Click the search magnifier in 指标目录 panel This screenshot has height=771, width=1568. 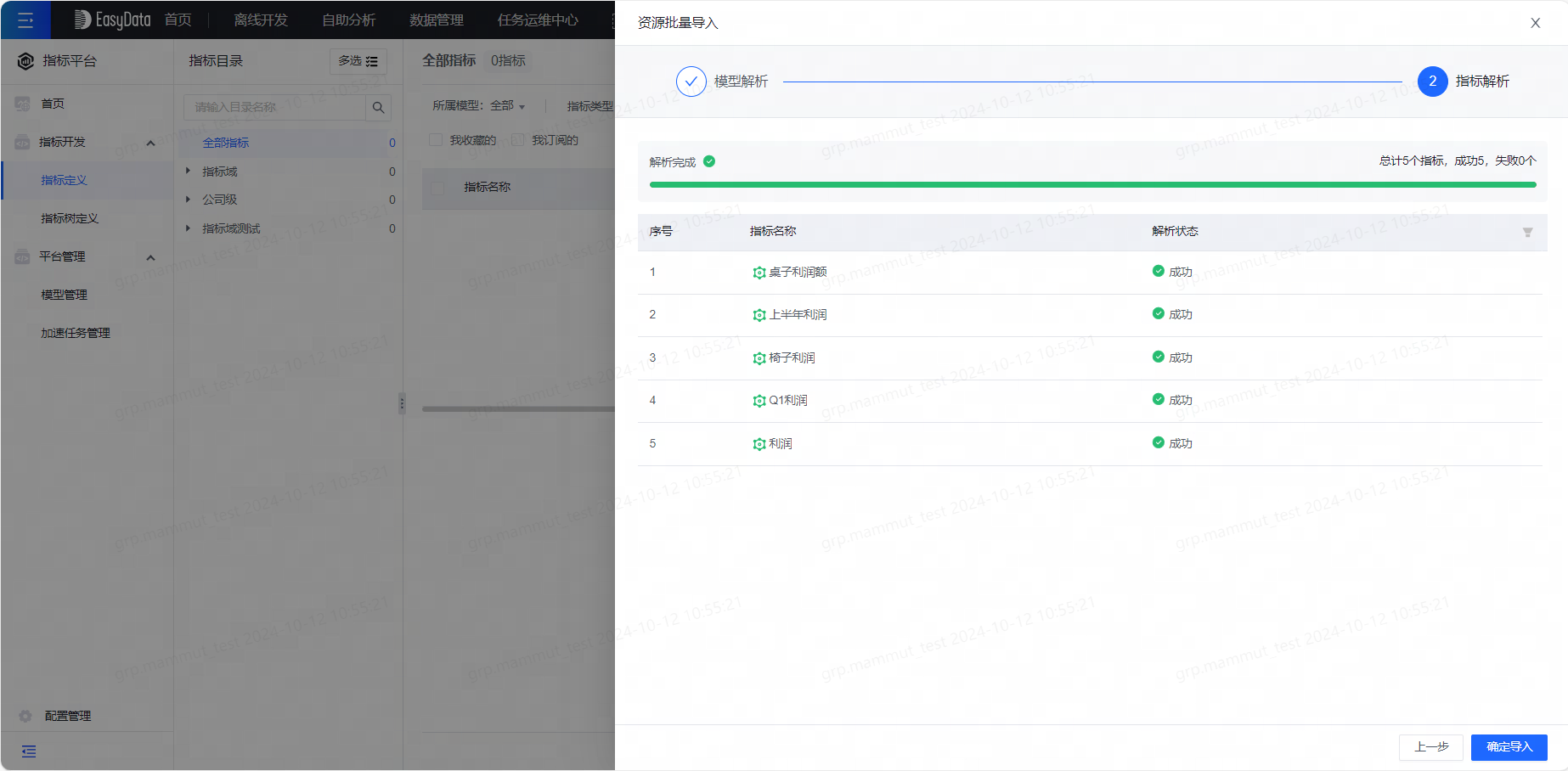pyautogui.click(x=379, y=107)
